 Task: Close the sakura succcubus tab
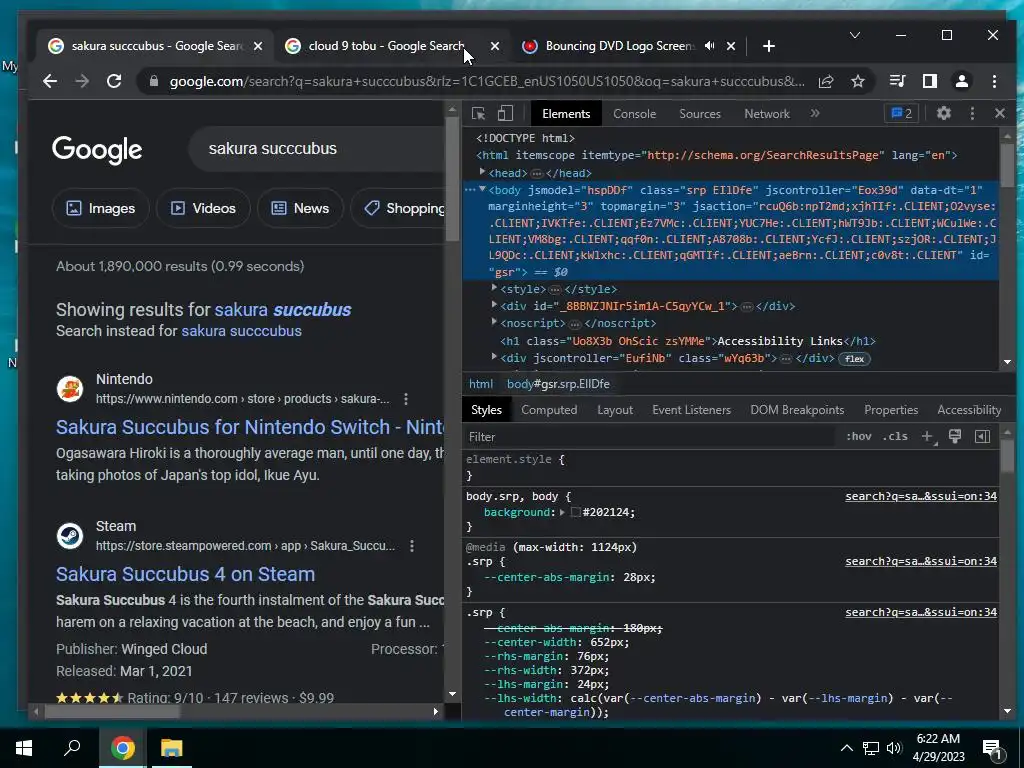click(x=258, y=46)
